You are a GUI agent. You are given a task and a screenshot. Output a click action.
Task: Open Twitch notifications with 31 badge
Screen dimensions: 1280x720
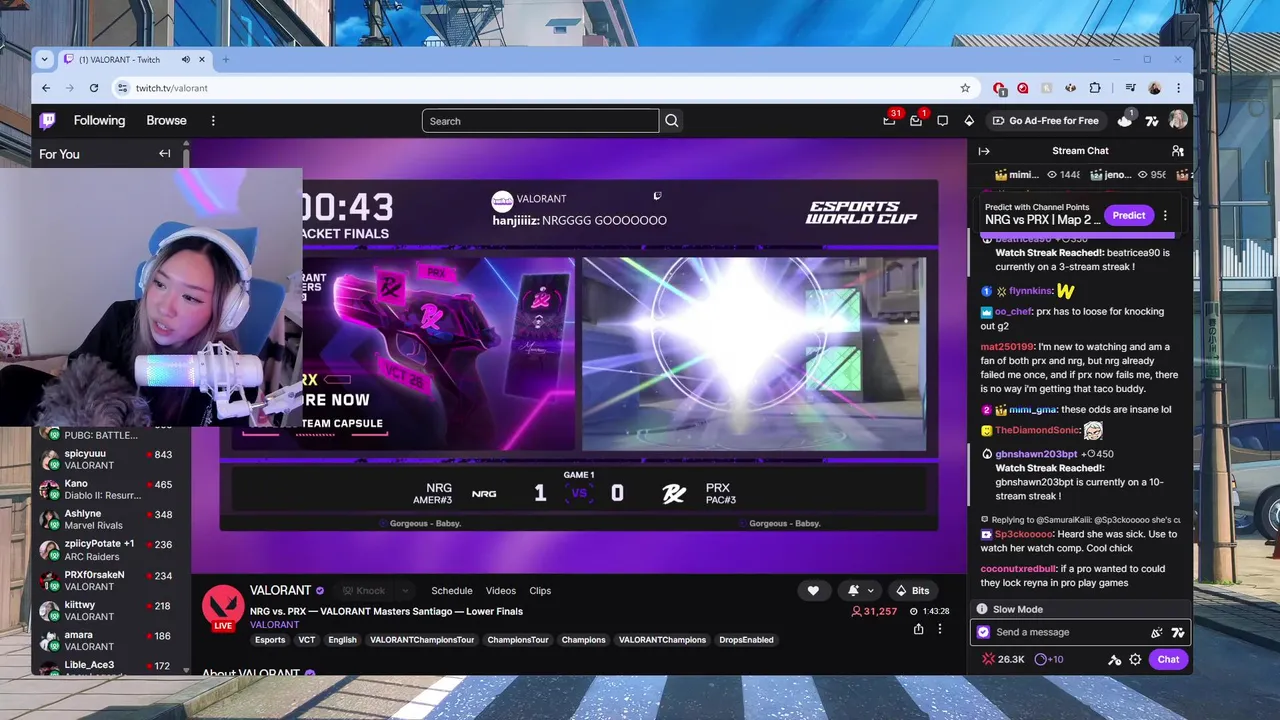point(889,120)
